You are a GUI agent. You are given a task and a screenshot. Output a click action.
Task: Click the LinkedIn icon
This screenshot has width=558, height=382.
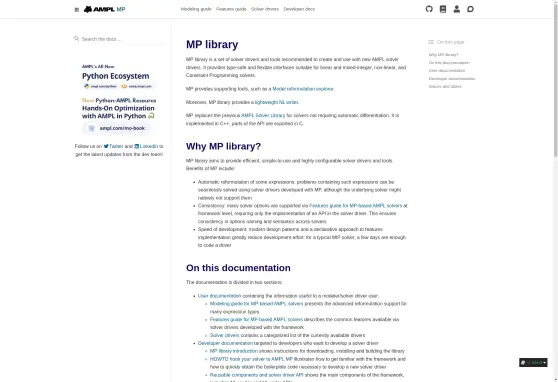[137, 146]
